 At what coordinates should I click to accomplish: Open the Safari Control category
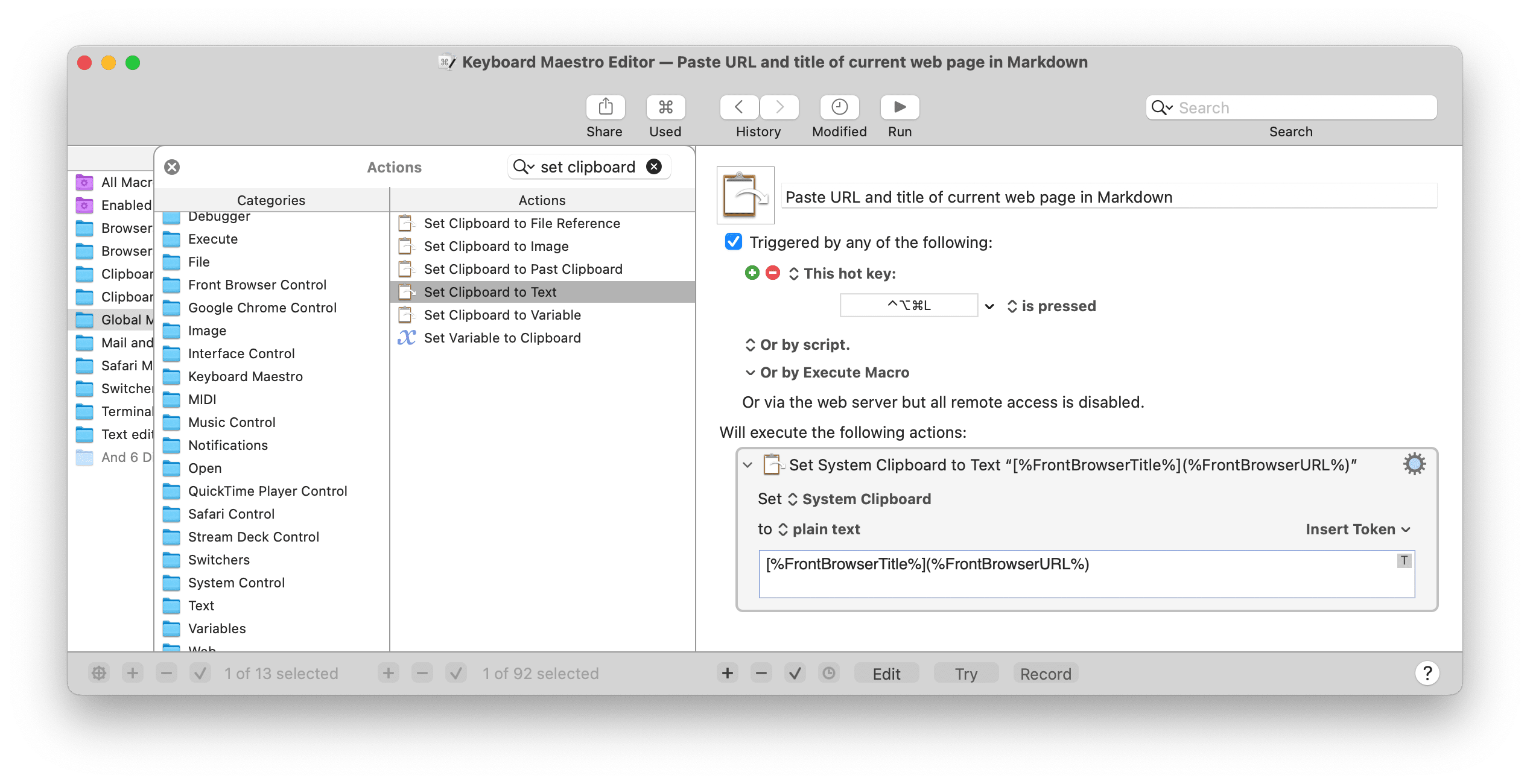272,514
